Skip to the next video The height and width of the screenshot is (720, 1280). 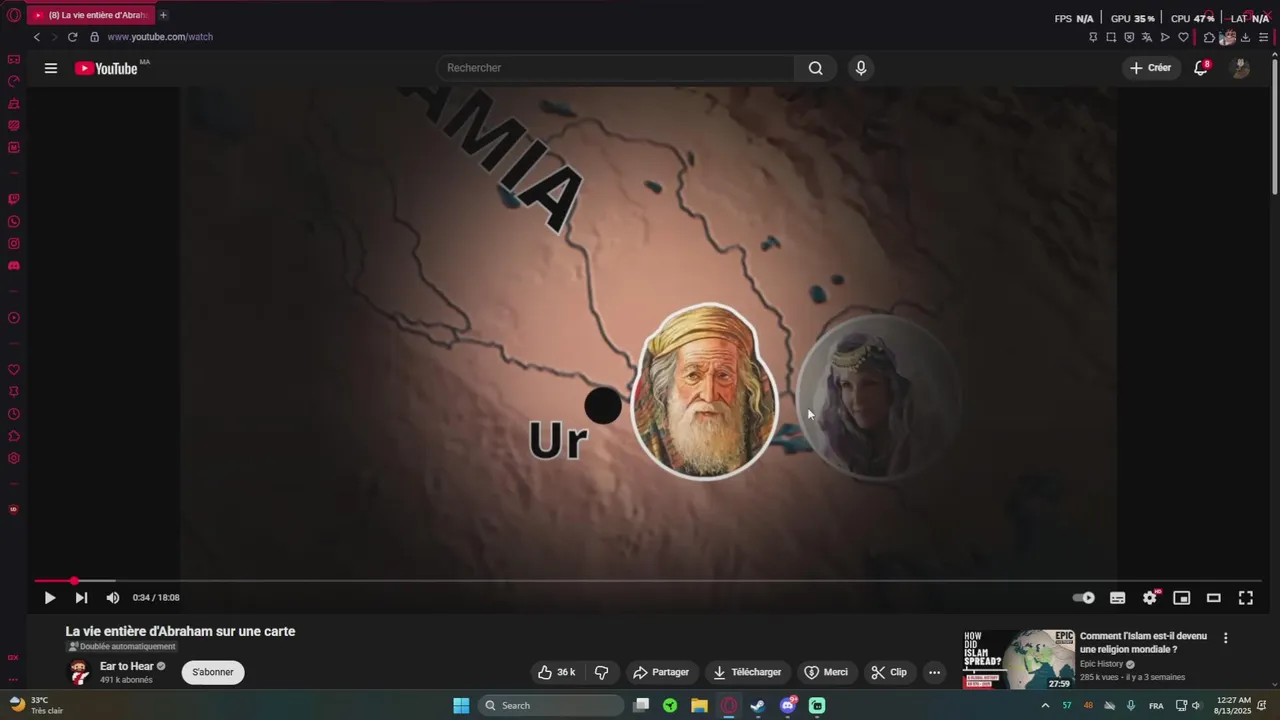click(81, 598)
